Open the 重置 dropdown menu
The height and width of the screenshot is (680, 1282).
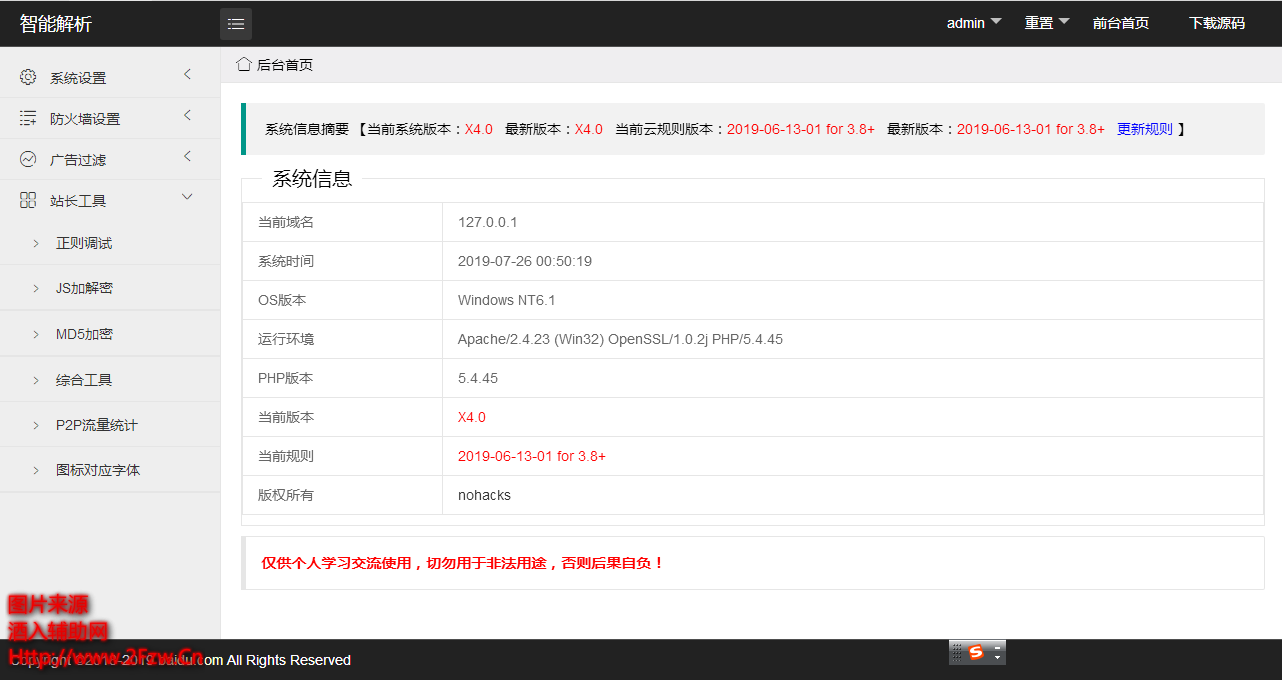[x=1046, y=23]
